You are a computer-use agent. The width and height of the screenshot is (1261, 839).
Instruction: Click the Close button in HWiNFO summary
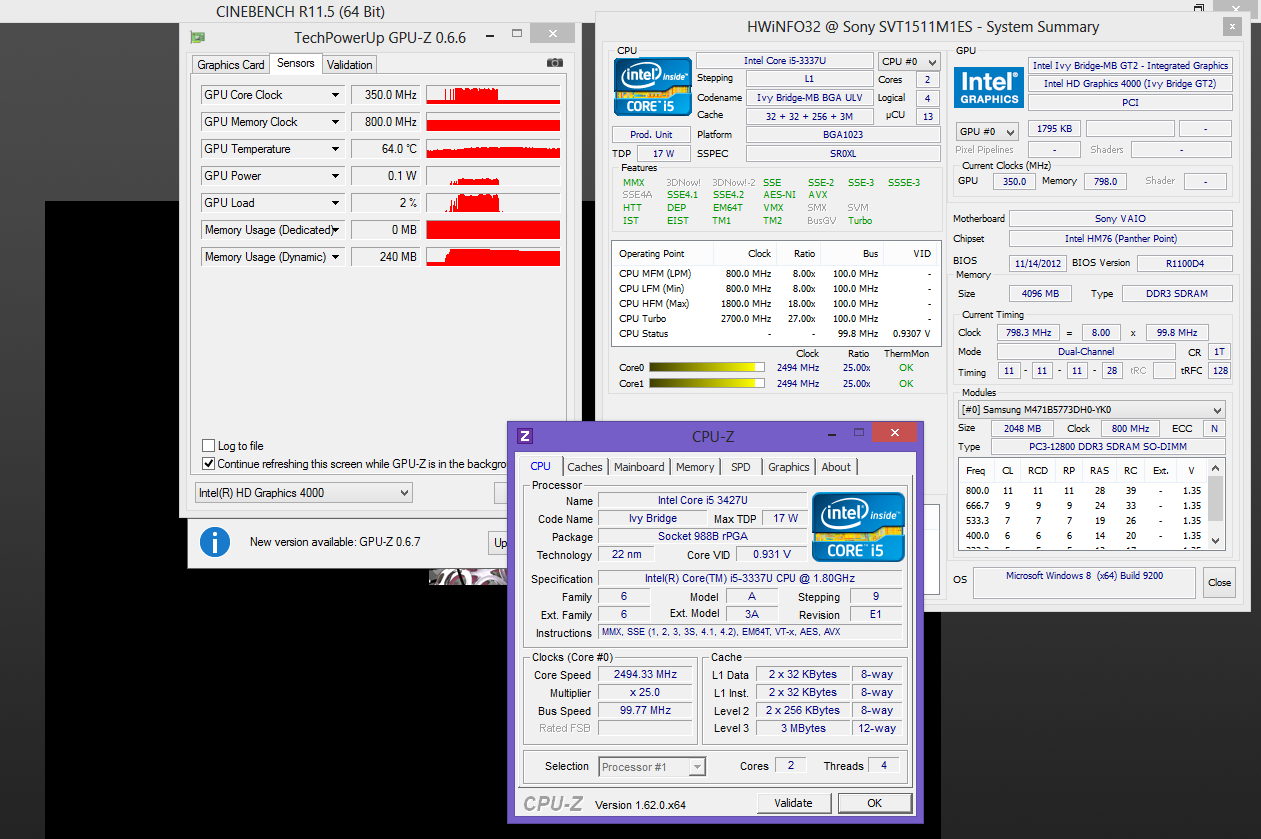(x=1219, y=582)
